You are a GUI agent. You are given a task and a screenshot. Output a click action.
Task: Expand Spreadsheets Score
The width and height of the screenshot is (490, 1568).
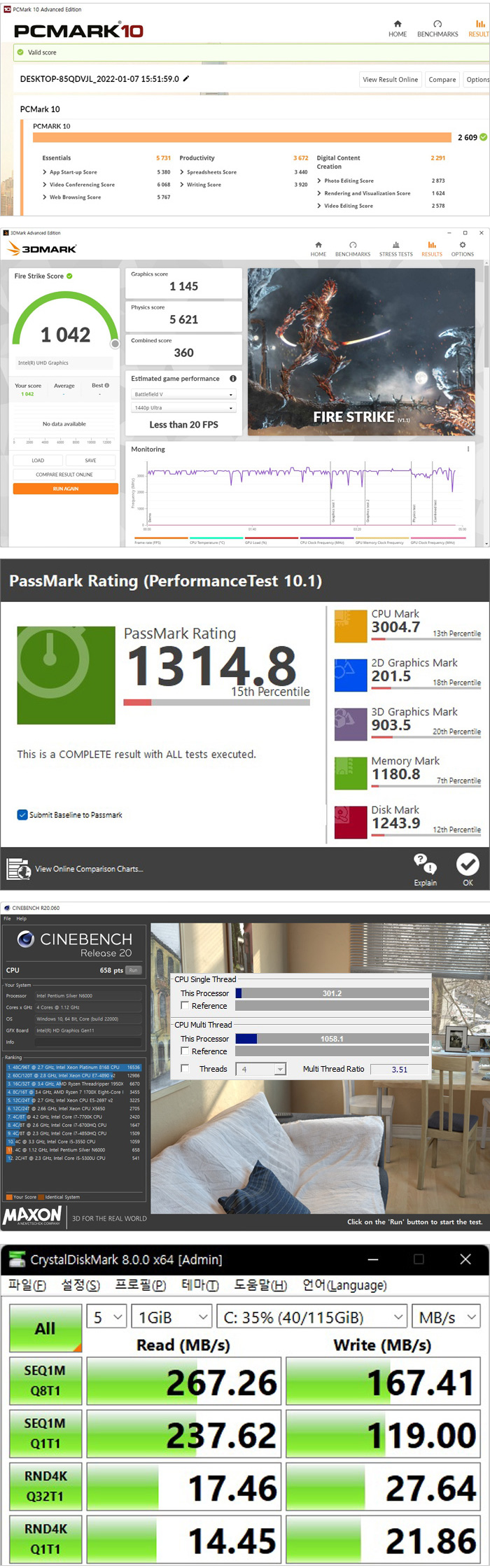(x=182, y=172)
